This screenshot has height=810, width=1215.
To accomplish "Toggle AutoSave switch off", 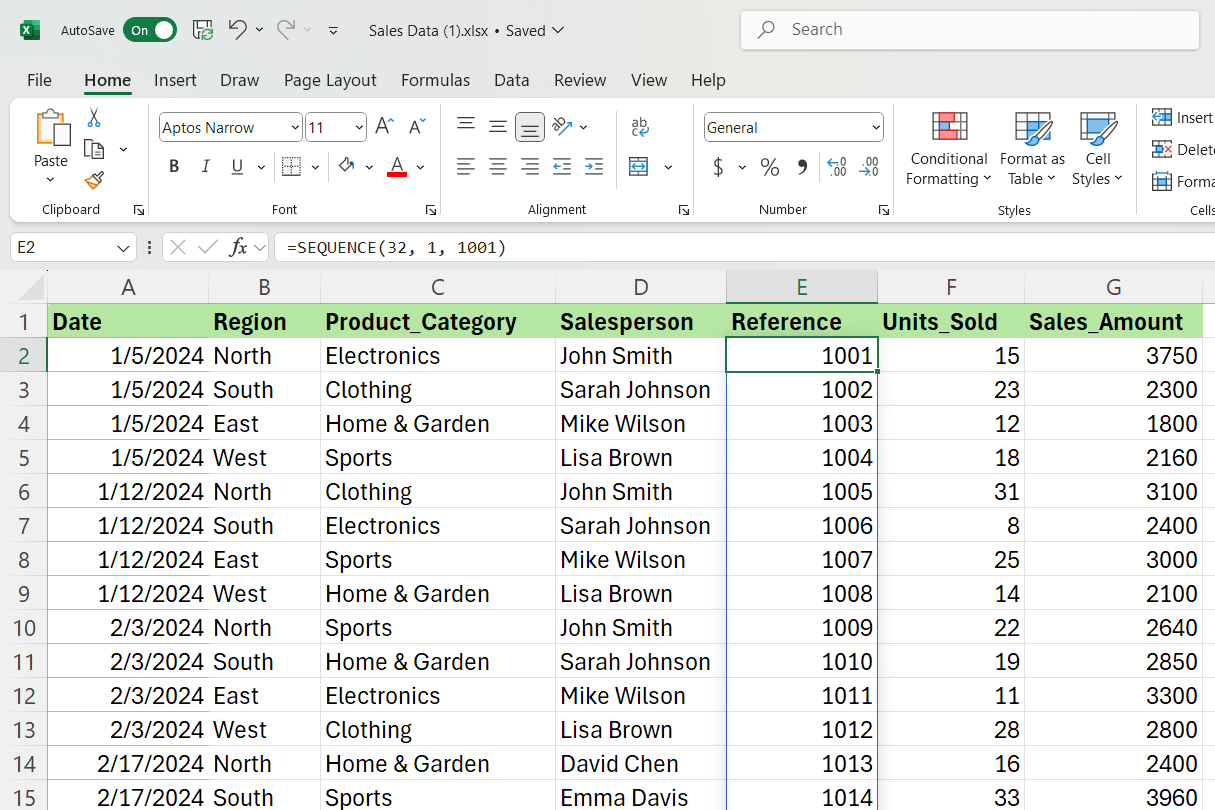I will [x=149, y=30].
